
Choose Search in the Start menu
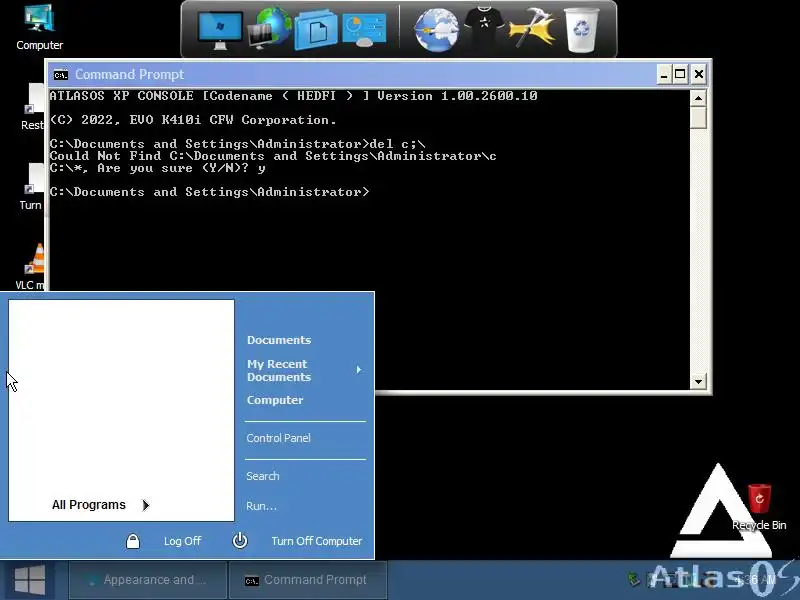(263, 476)
